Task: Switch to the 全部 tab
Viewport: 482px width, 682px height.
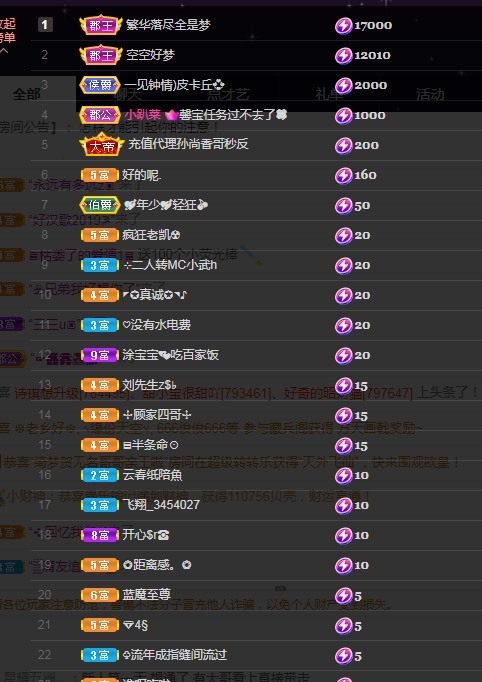Action: (x=27, y=94)
